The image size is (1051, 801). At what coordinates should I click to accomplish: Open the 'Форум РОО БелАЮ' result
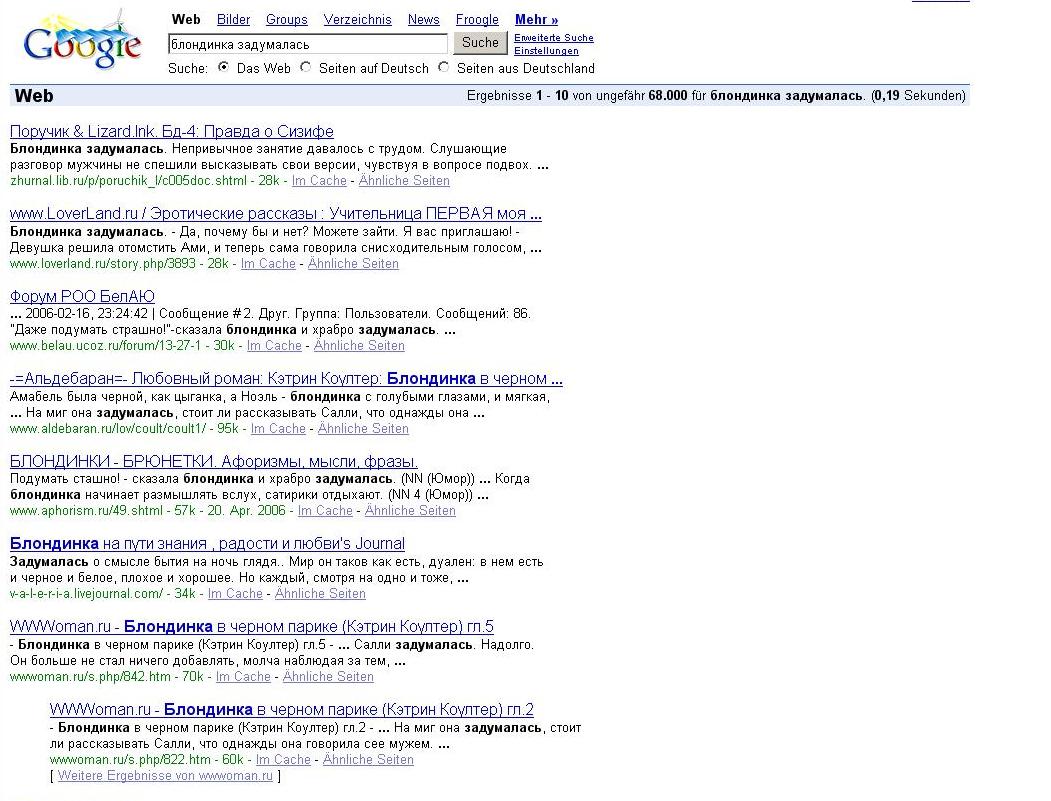[82, 296]
